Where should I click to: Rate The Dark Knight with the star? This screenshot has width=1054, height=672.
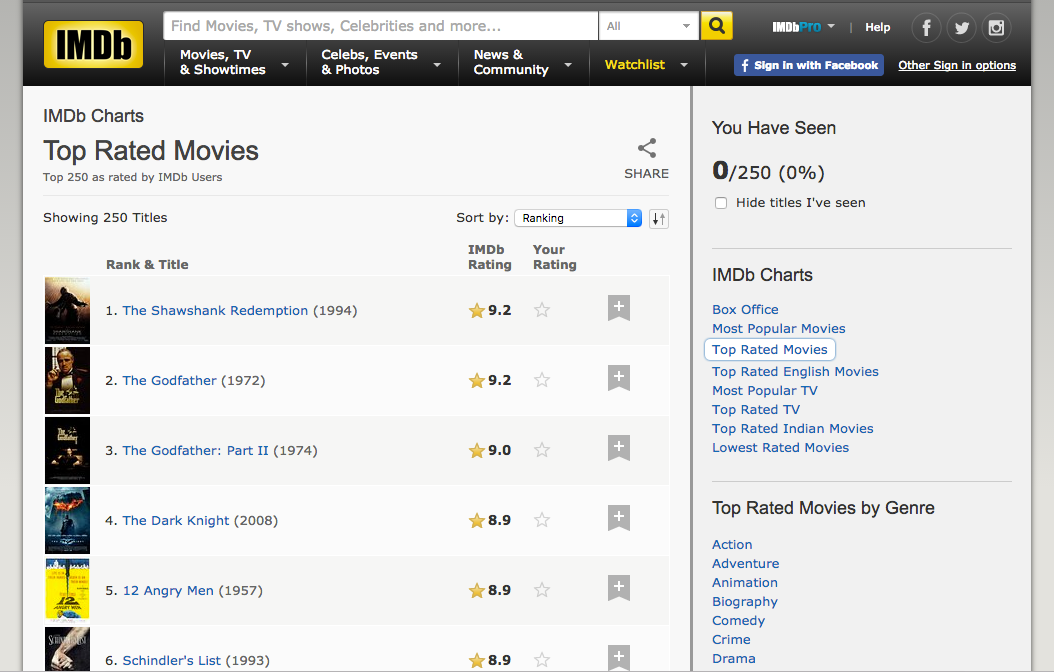point(542,519)
